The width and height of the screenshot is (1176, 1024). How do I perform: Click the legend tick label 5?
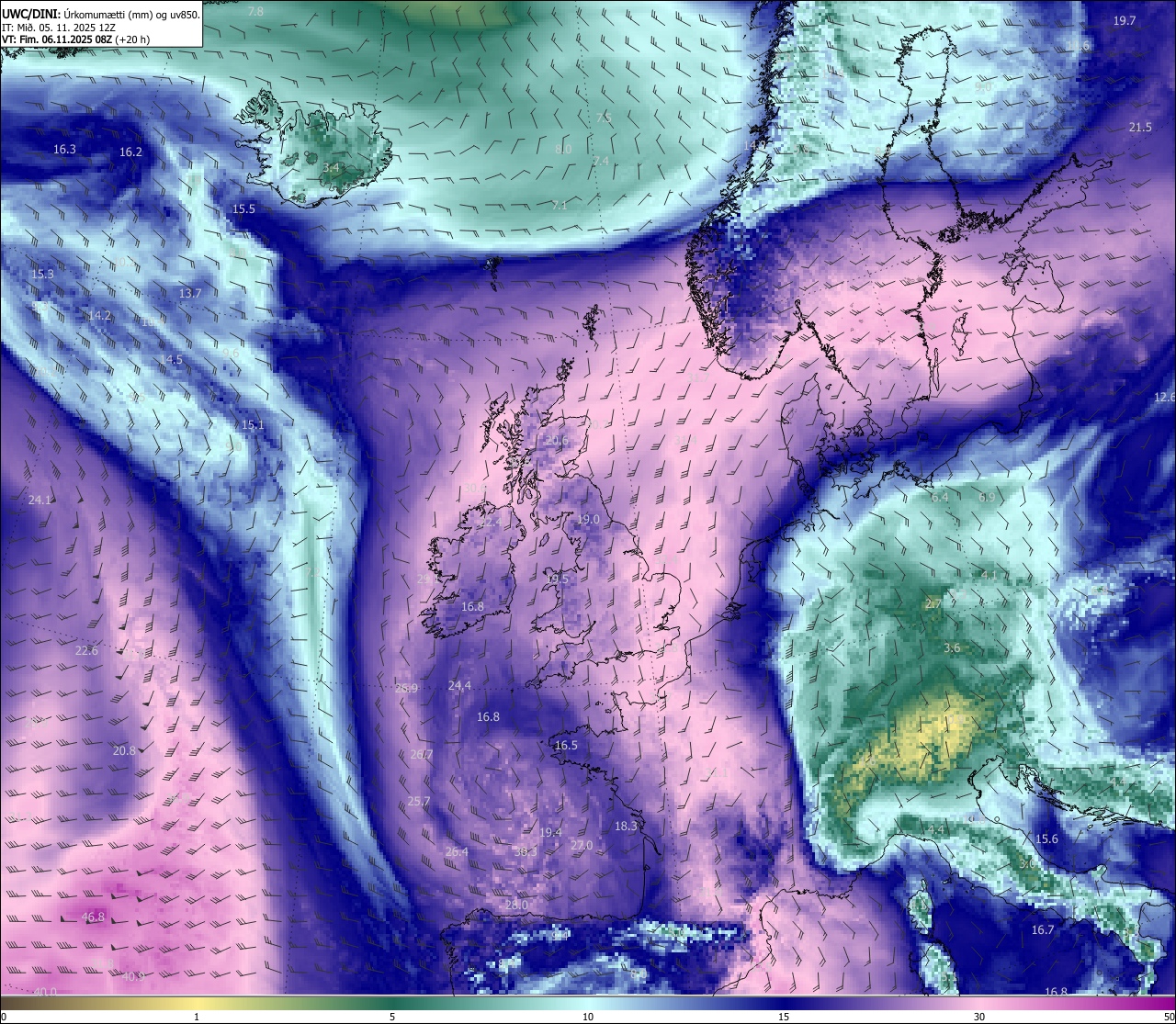click(x=392, y=1017)
